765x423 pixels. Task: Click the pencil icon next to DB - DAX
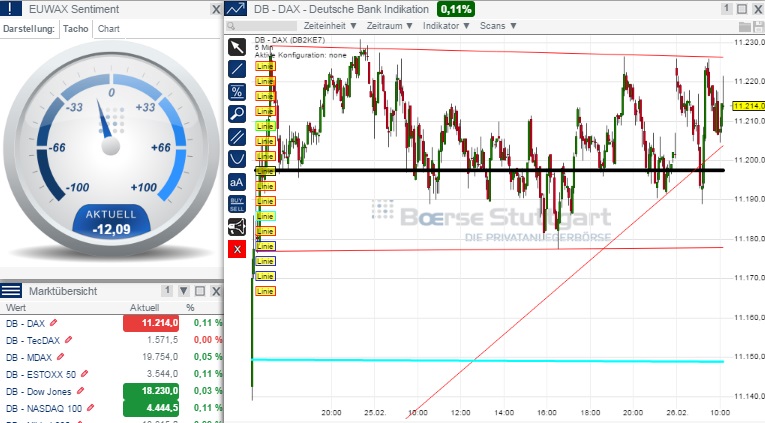pyautogui.click(x=54, y=322)
